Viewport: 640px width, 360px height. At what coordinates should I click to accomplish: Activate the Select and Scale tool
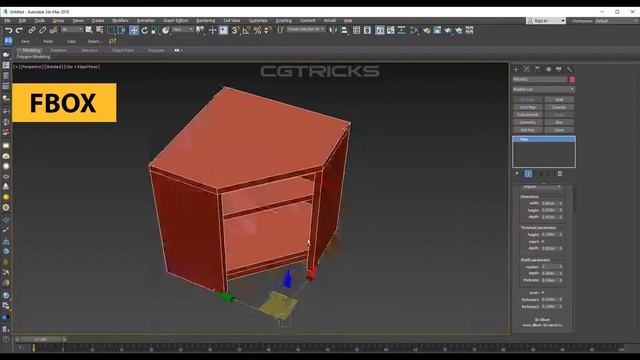(x=155, y=30)
